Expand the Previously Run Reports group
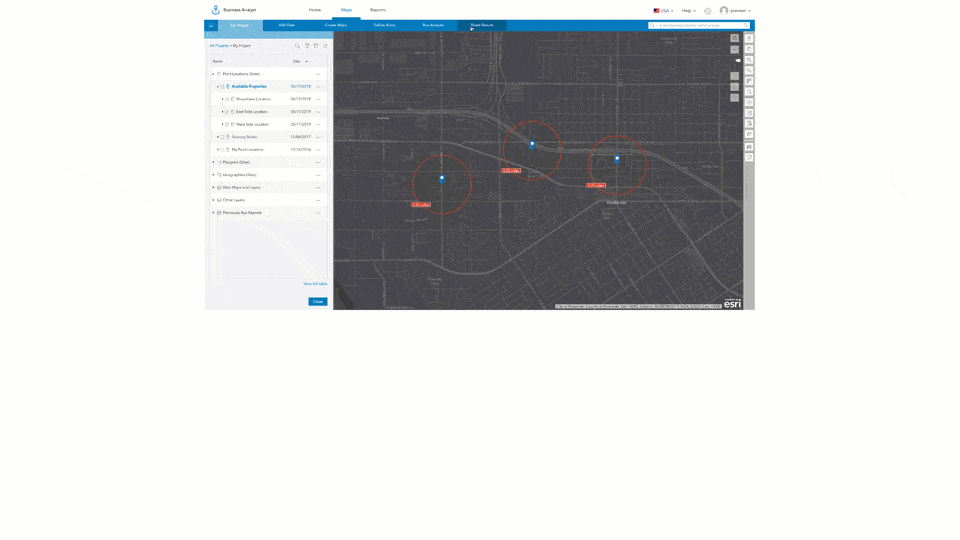The image size is (960, 540). pyautogui.click(x=214, y=213)
